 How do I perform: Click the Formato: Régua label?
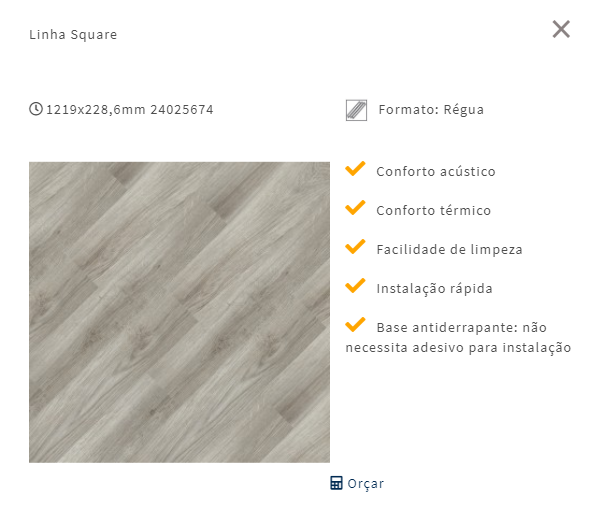click(x=431, y=110)
